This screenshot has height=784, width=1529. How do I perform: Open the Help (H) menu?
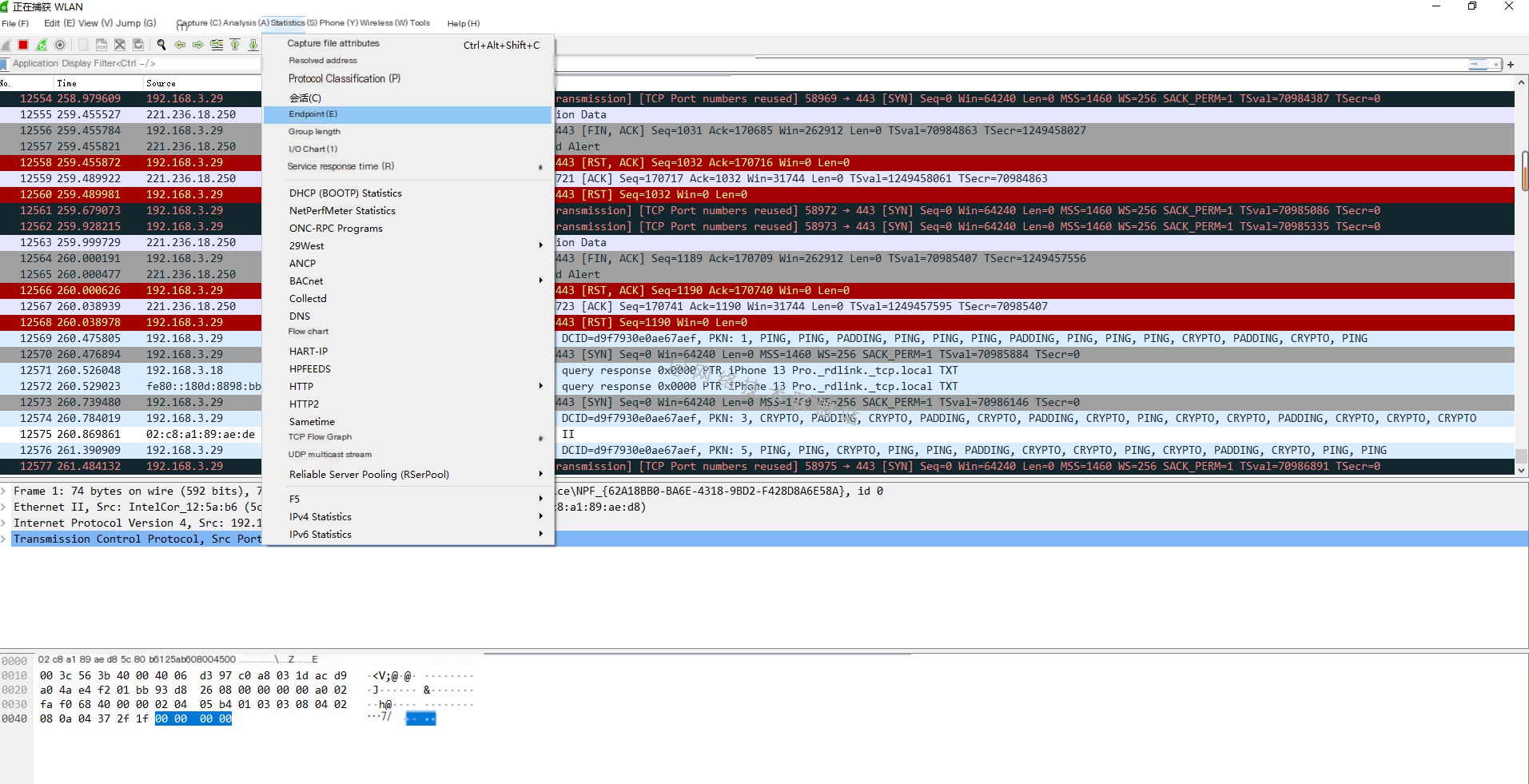click(464, 23)
